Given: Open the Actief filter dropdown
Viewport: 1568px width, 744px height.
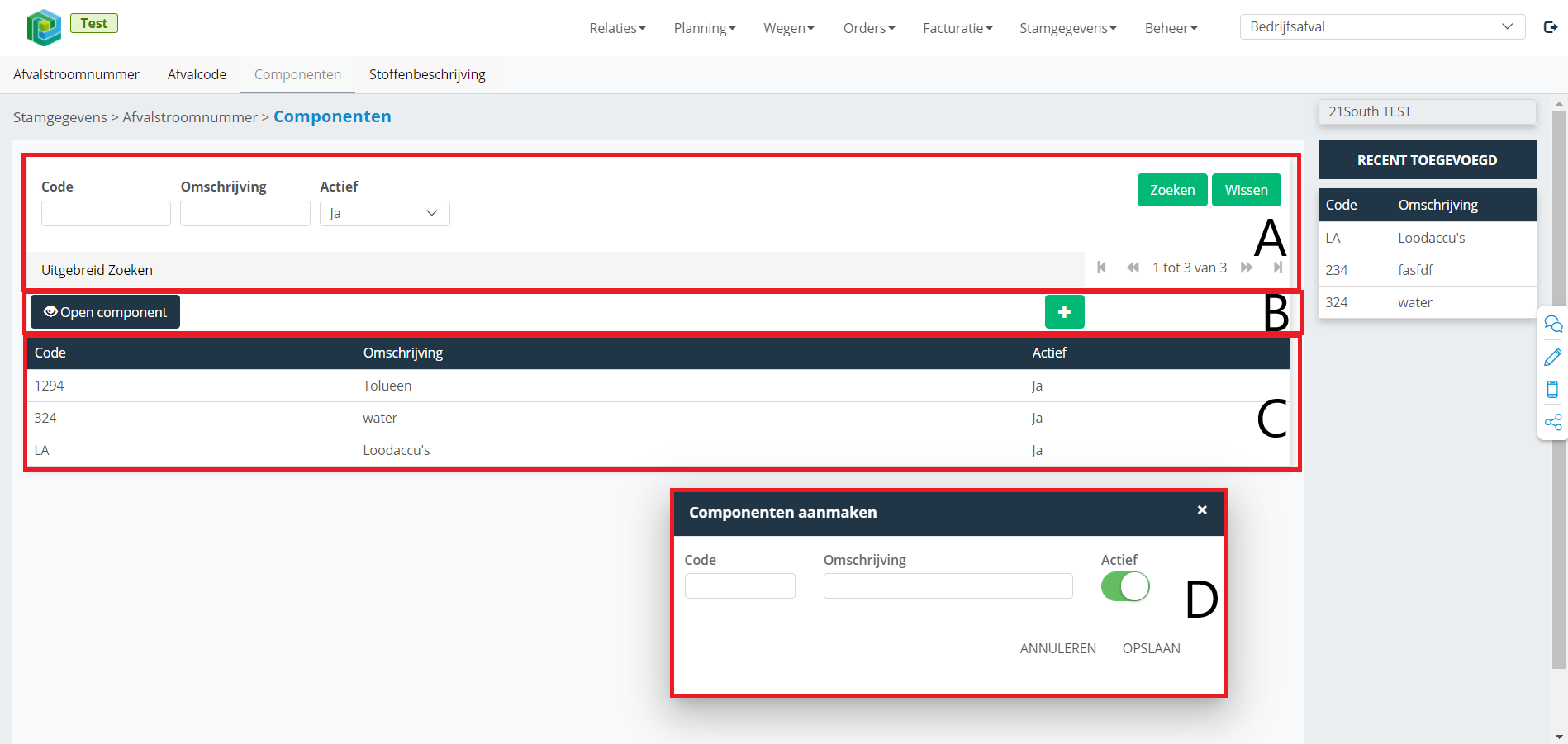Looking at the screenshot, I should point(384,213).
